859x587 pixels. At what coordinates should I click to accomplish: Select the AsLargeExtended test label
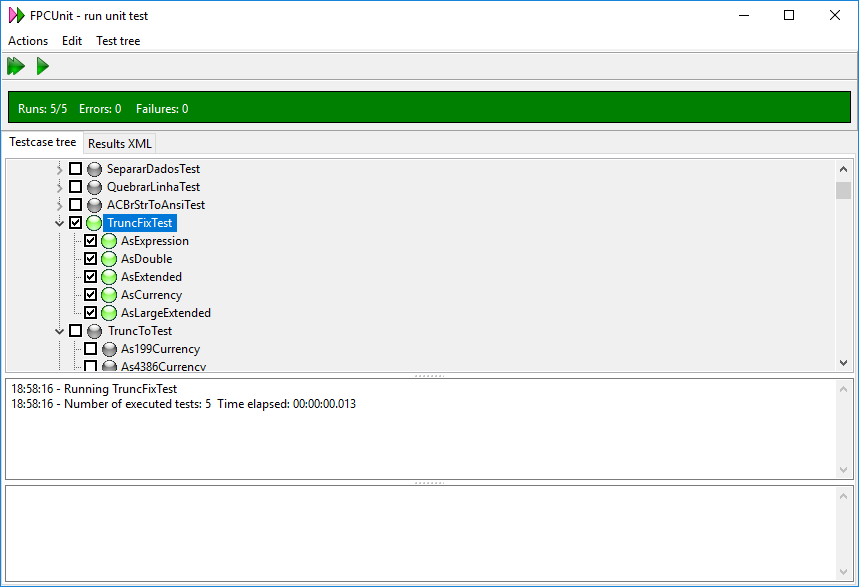[166, 313]
